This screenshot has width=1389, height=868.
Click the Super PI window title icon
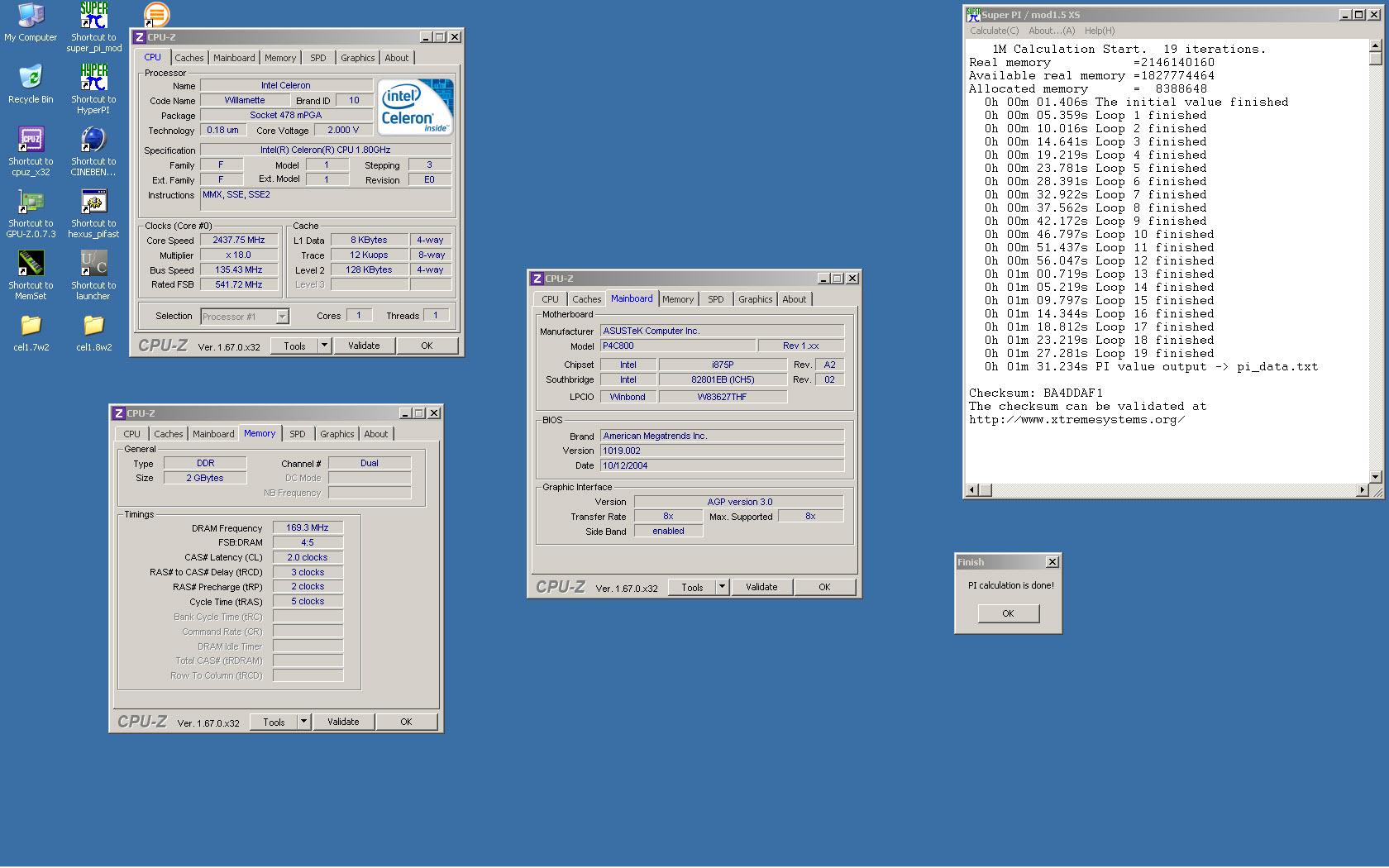[974, 15]
